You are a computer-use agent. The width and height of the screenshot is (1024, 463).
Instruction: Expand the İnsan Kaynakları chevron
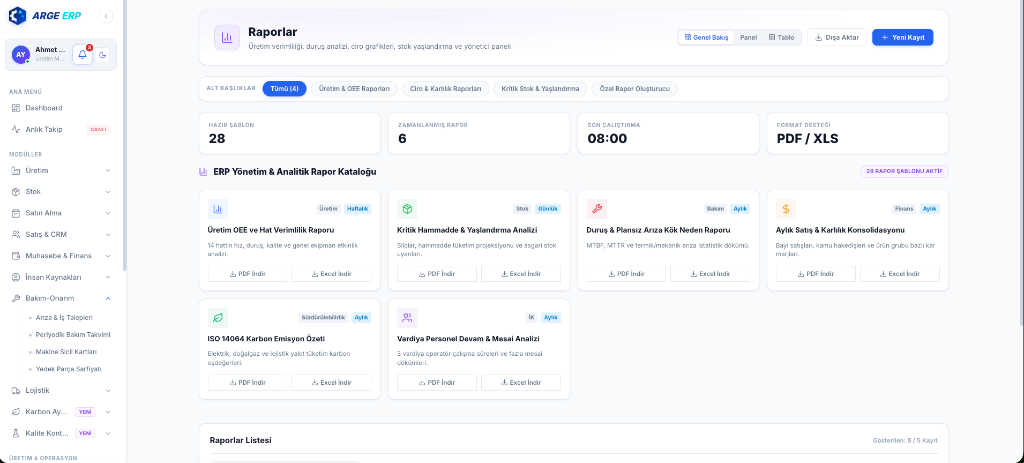coord(108,277)
